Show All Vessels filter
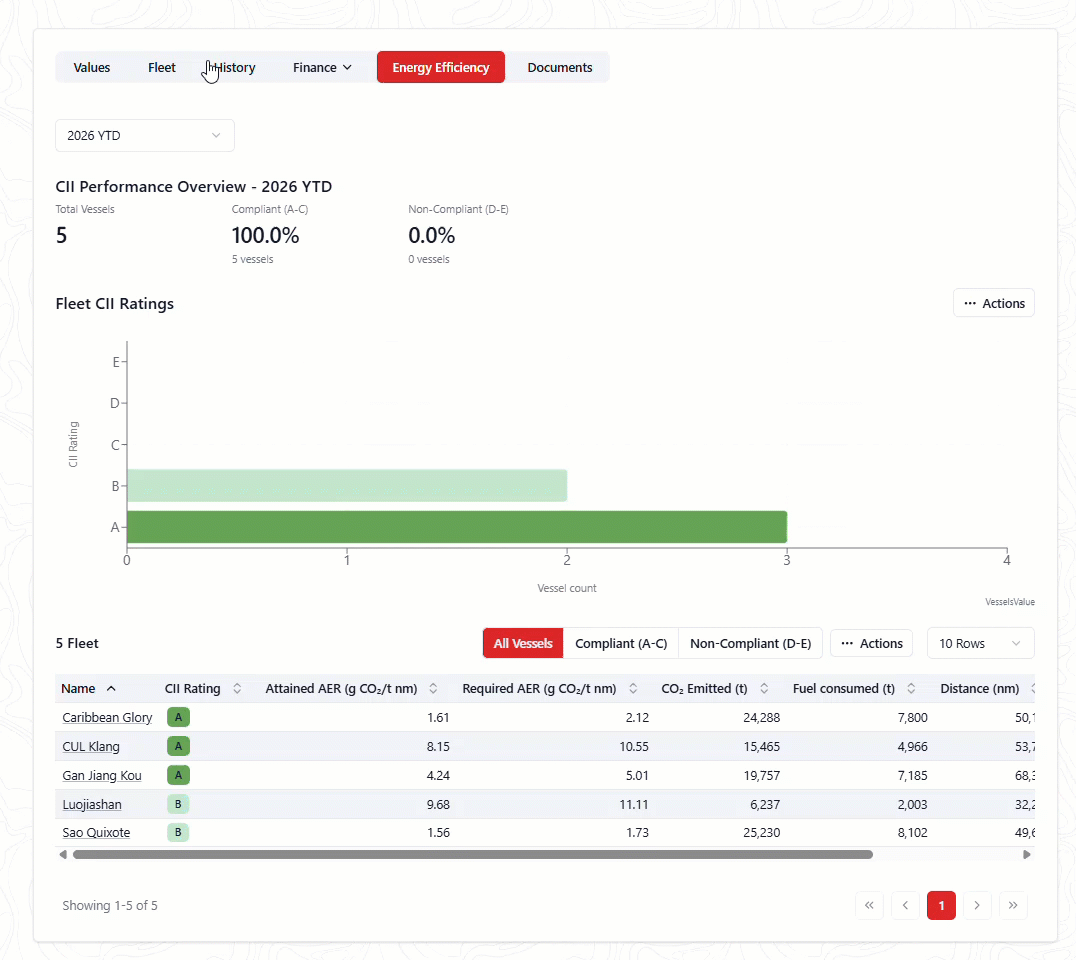 tap(523, 643)
